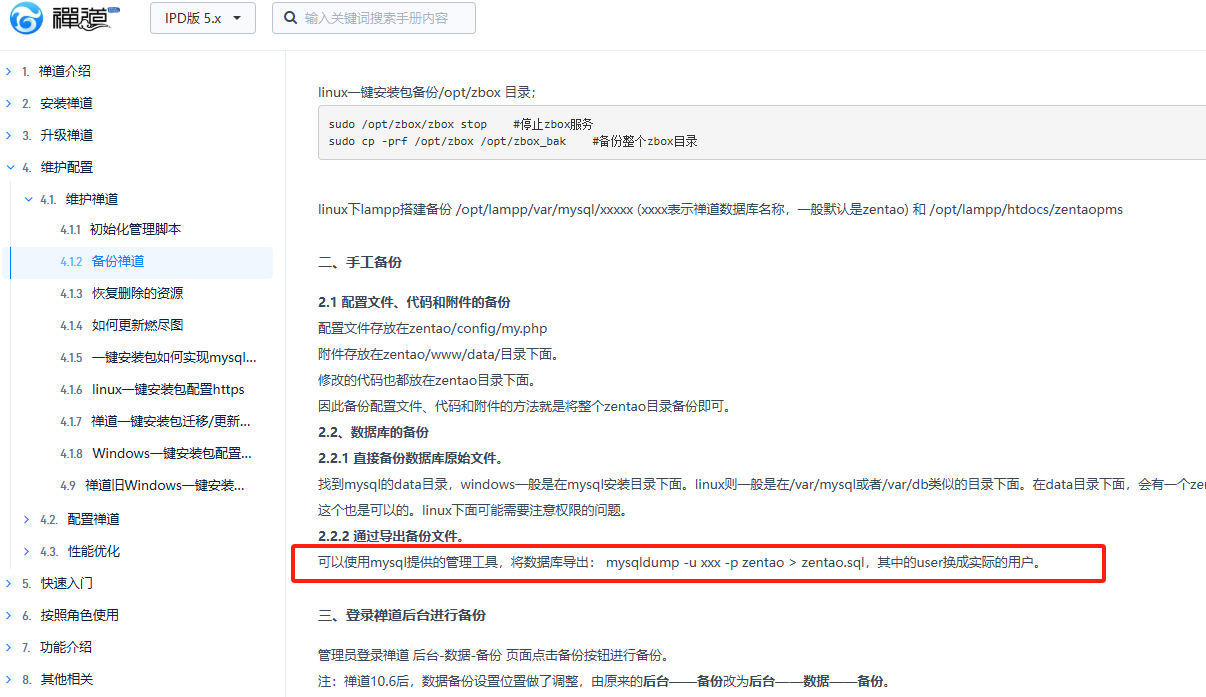Collapse the 4. 维护配置 chapter chevron
This screenshot has width=1206, height=697.
click(9, 167)
